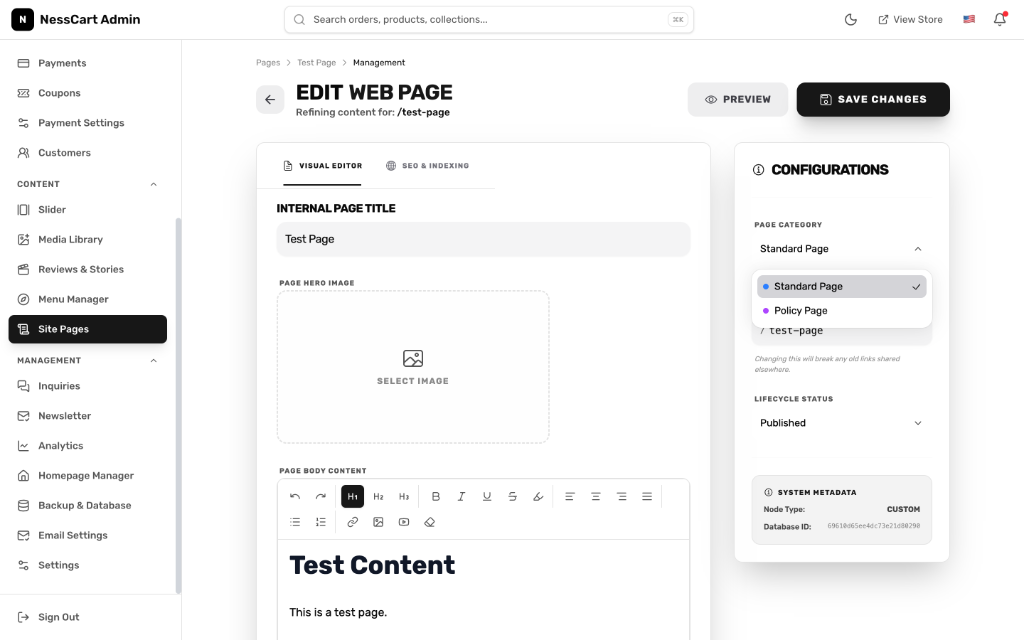Open the insert link icon
This screenshot has width=1024, height=640.
point(352,521)
